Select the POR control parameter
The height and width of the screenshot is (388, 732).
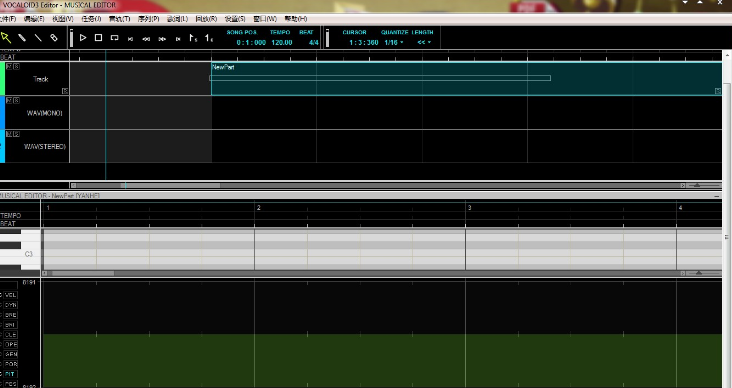[10, 364]
